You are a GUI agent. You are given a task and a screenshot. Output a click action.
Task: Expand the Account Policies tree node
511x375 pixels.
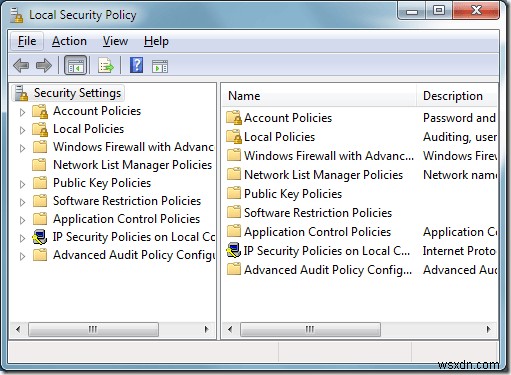tap(22, 112)
